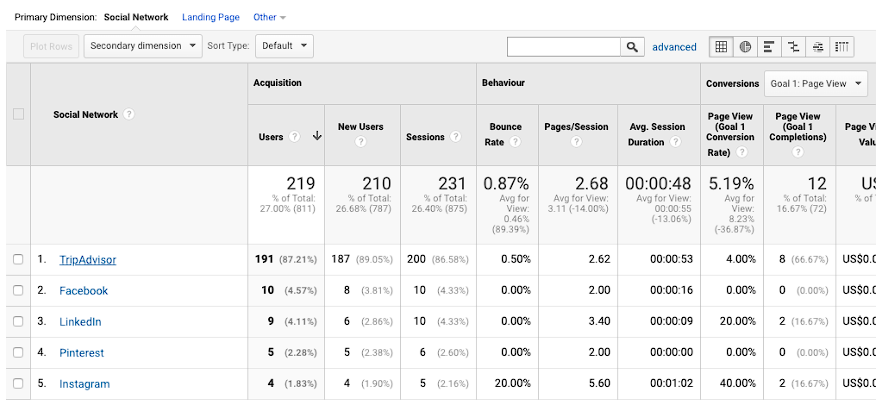Click Instagram bounce rate 20.00%
This screenshot has width=892, height=409.
click(x=513, y=383)
